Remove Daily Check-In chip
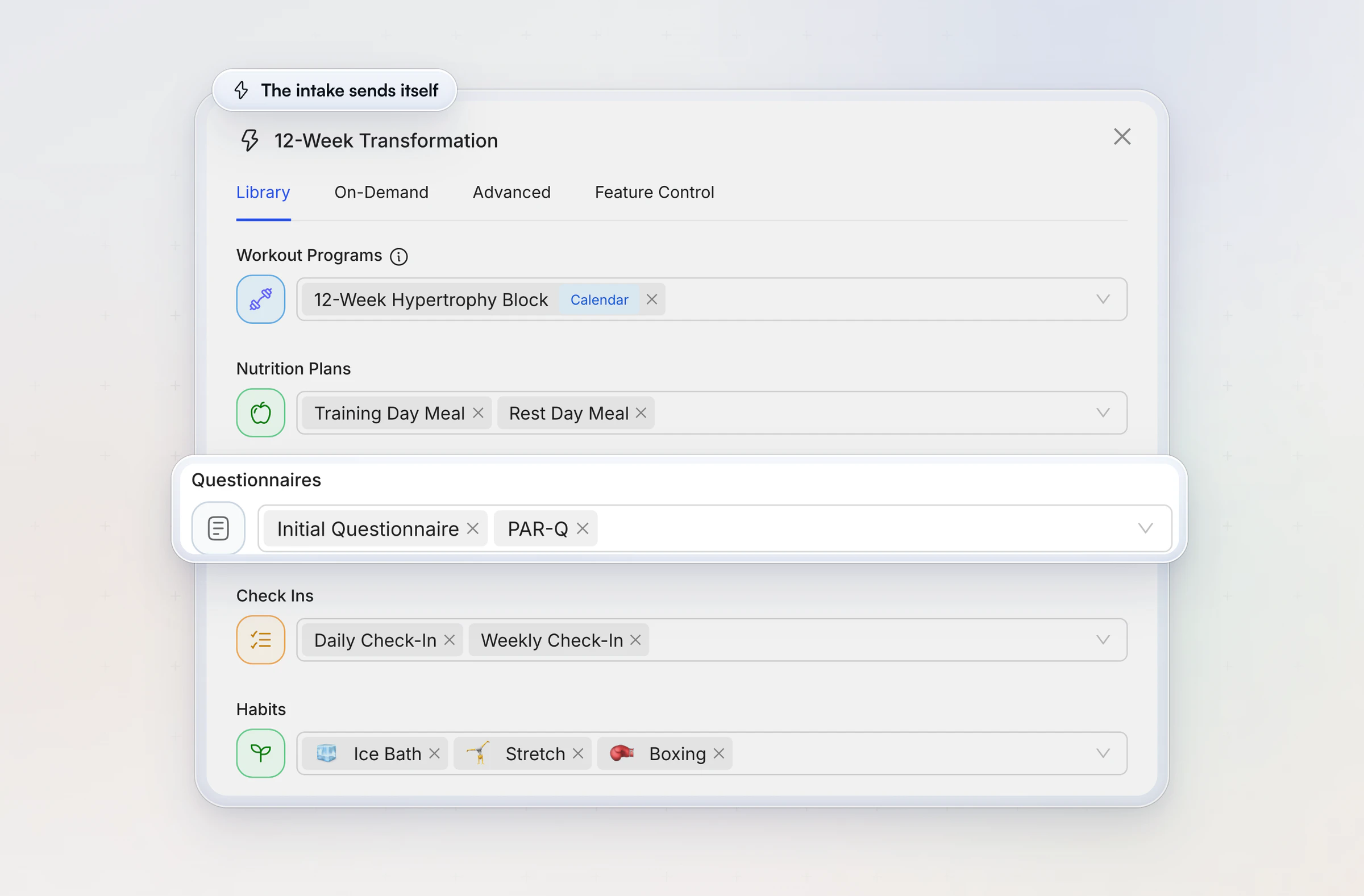The image size is (1364, 896). [x=450, y=639]
